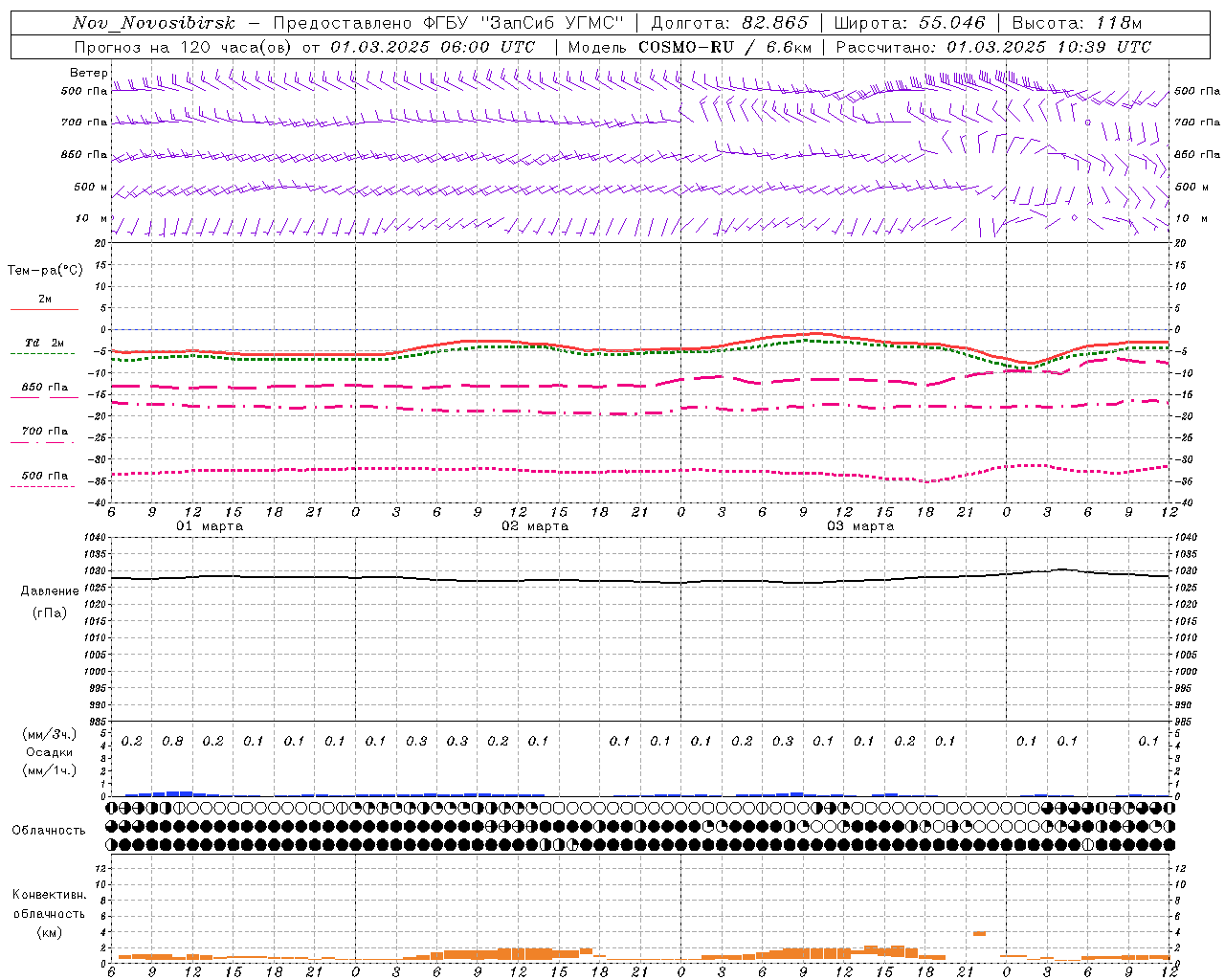The height and width of the screenshot is (980, 1225).
Task: Click the '03 марта' date label
Action: point(860,526)
